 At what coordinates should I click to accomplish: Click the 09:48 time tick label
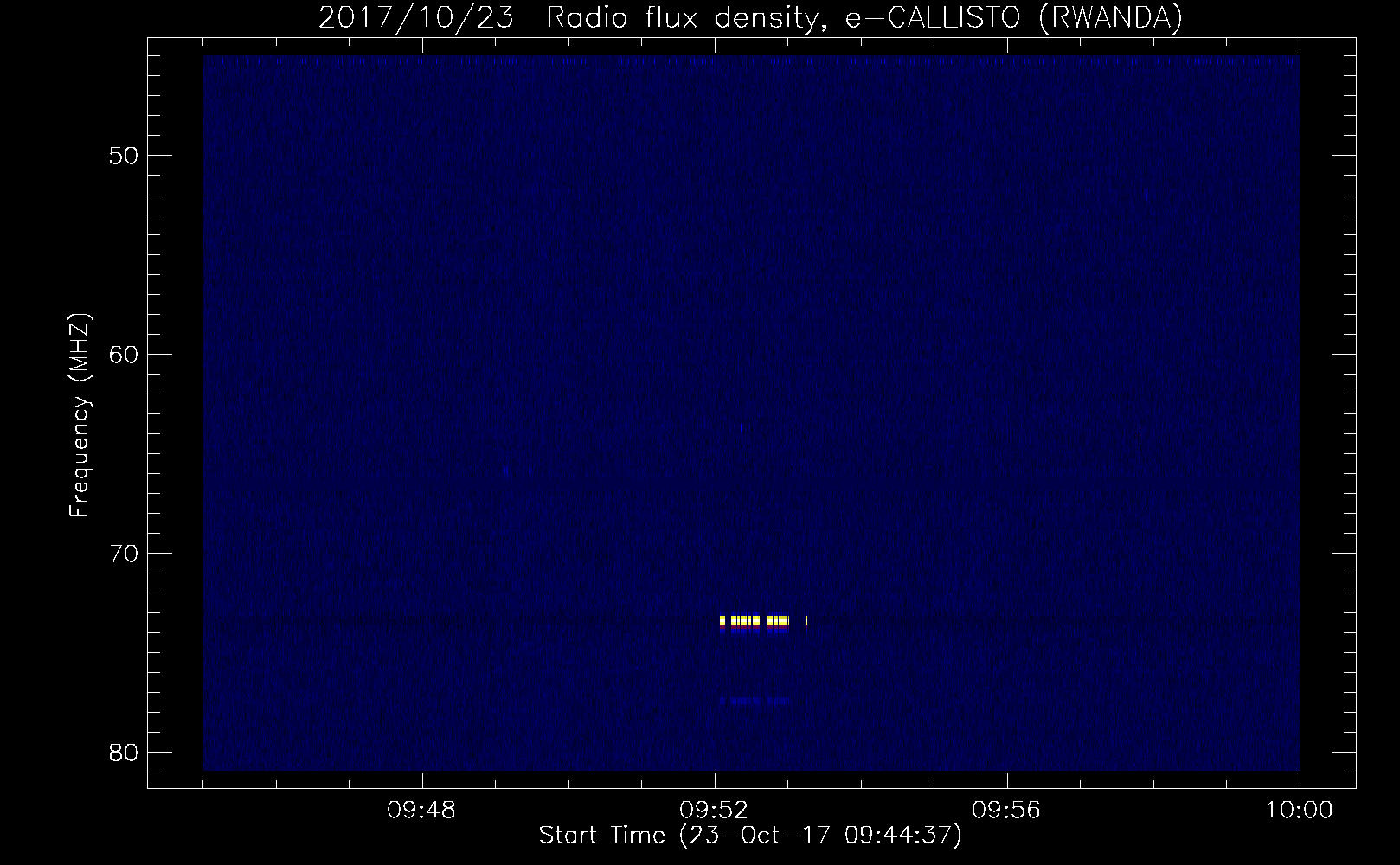point(422,811)
